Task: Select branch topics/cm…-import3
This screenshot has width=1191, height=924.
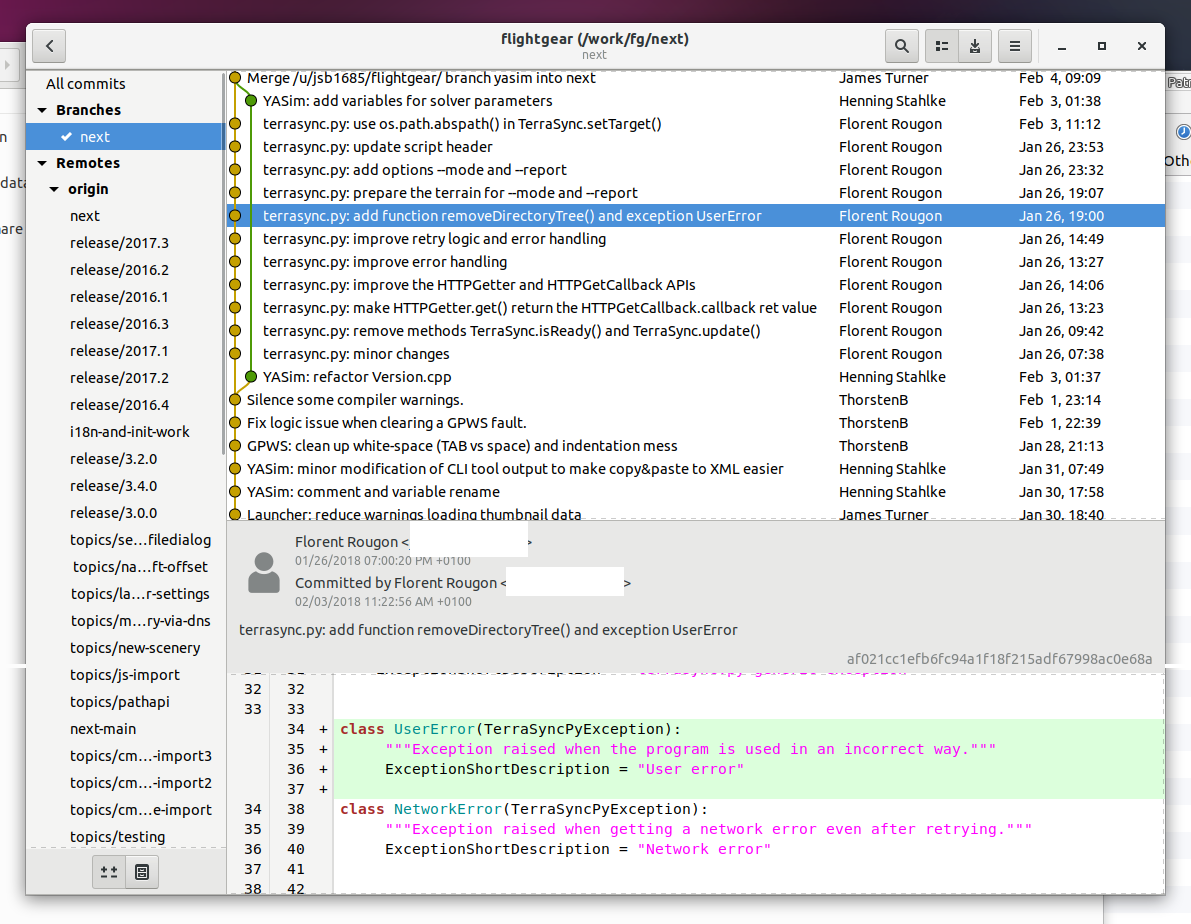Action: click(x=126, y=756)
